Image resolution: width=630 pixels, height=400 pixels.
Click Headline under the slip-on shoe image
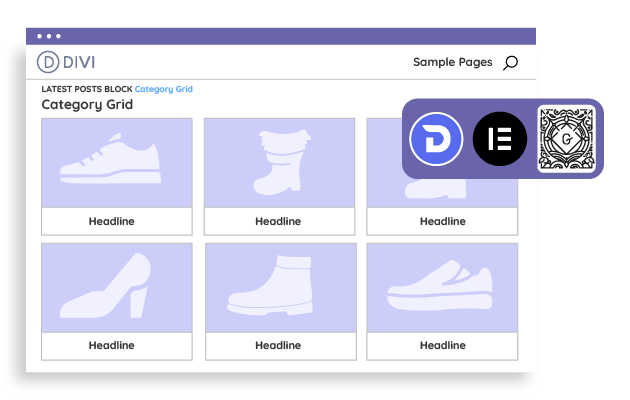[442, 345]
